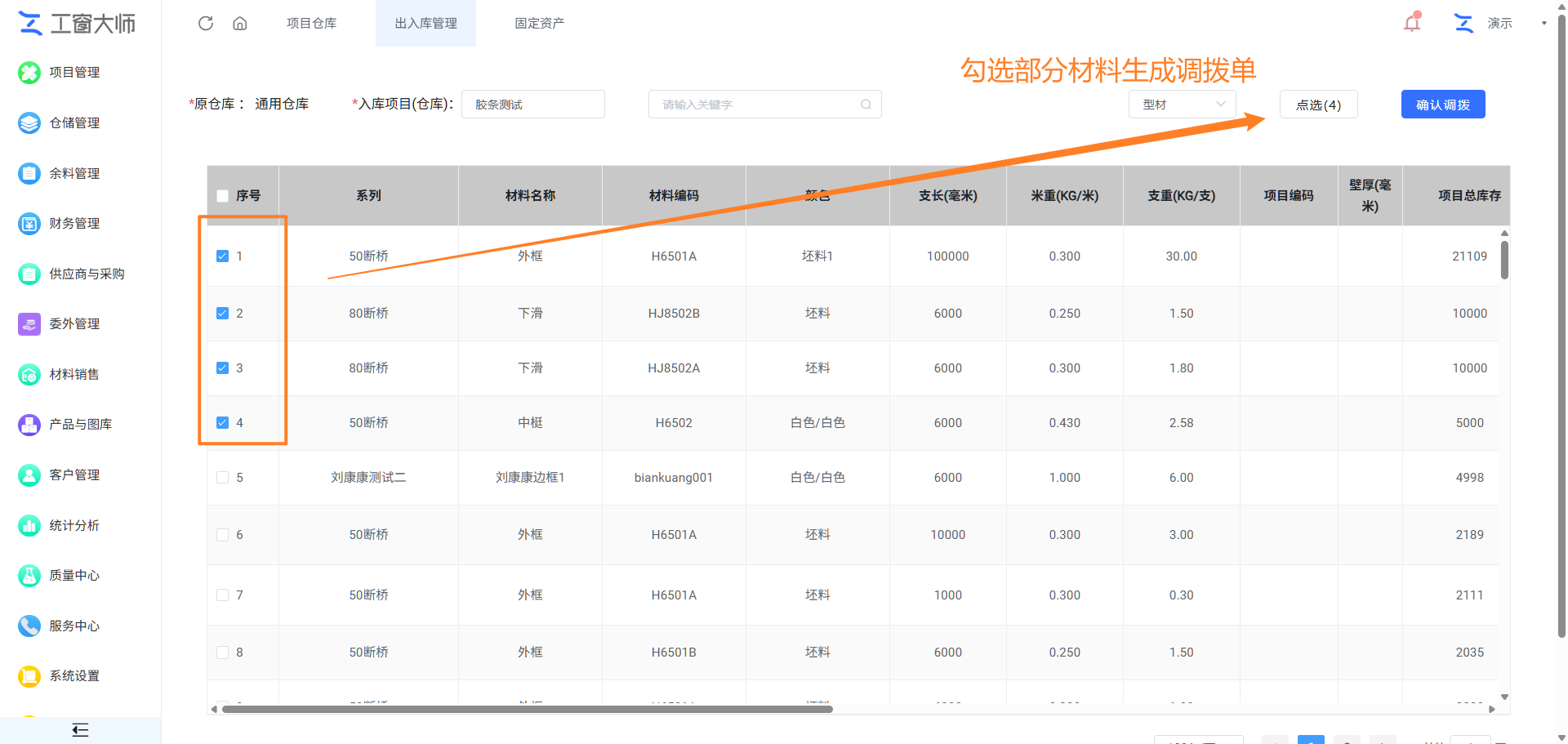Open 入库项目 selector showing 胶条测试
The height and width of the screenshot is (744, 1568).
(532, 105)
